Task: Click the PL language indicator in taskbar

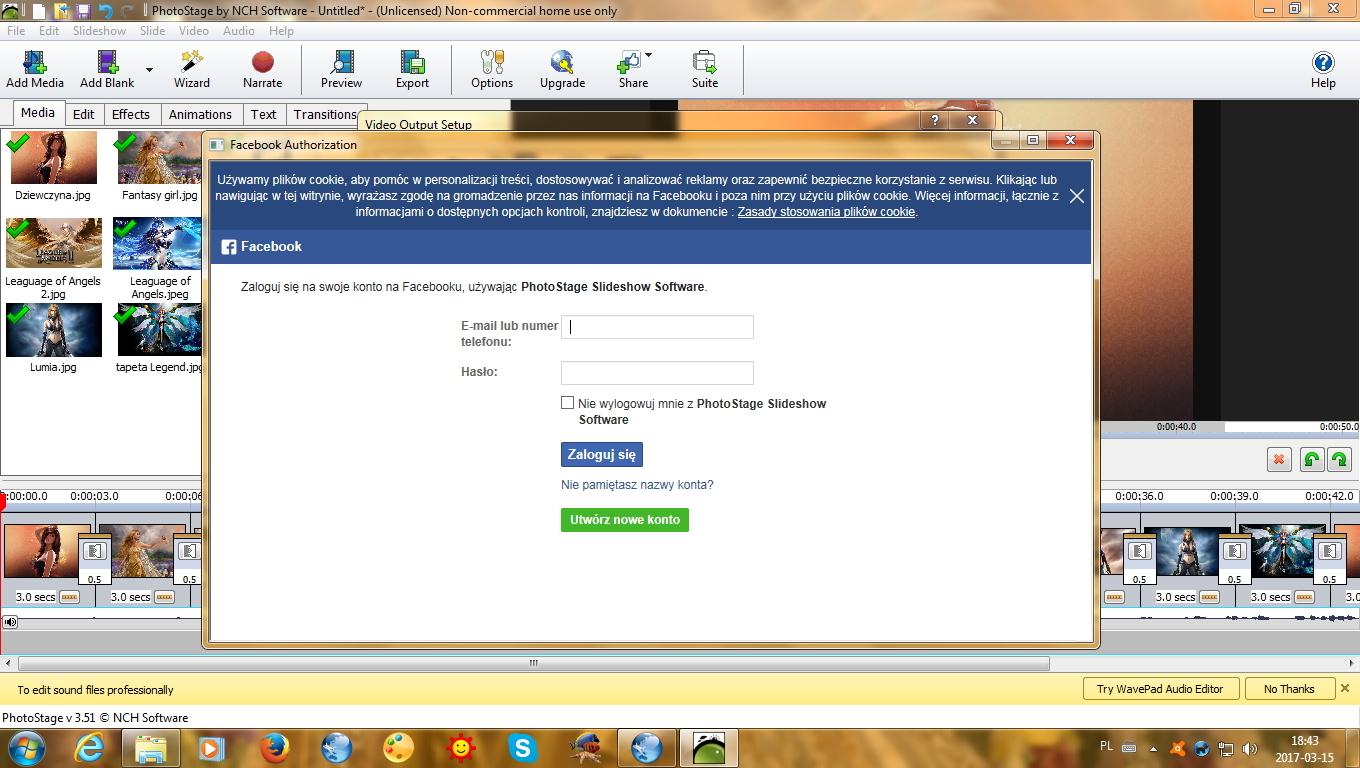Action: point(1106,747)
